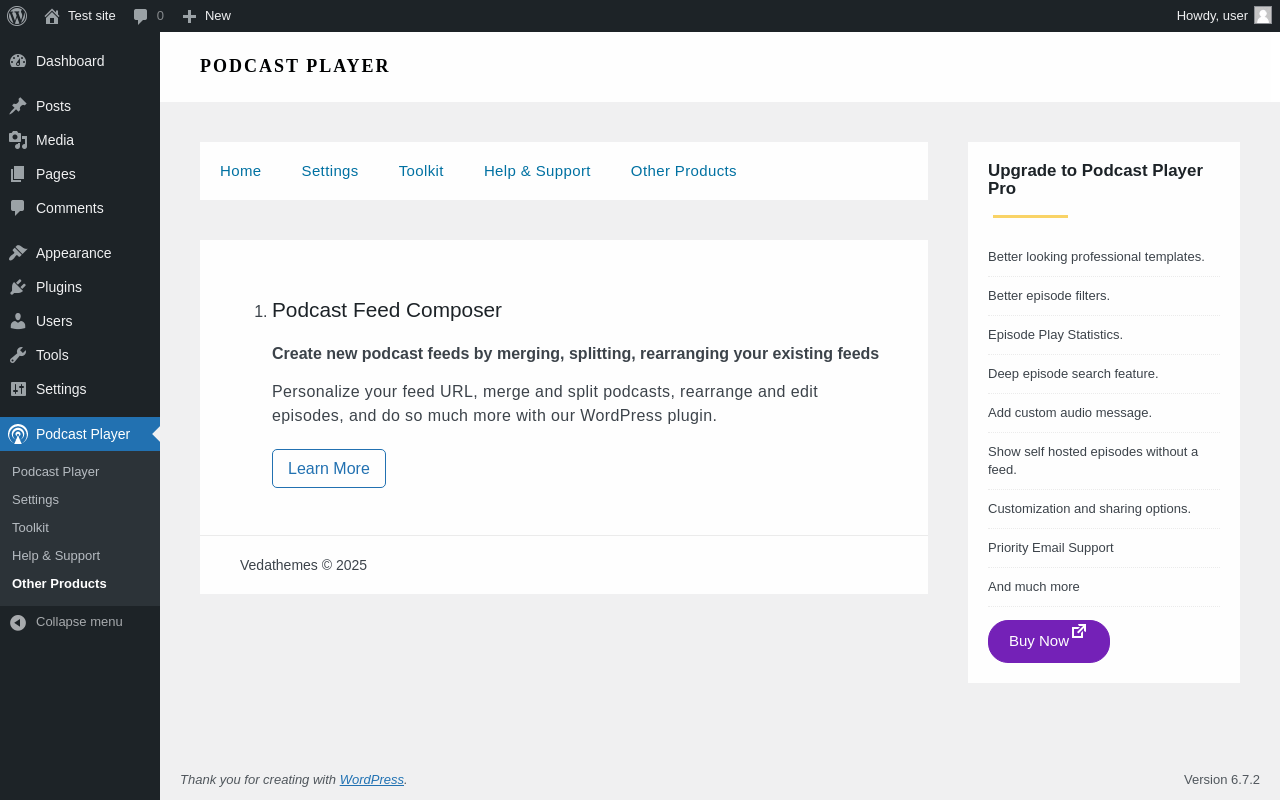Open the Users menu item

[x=54, y=321]
